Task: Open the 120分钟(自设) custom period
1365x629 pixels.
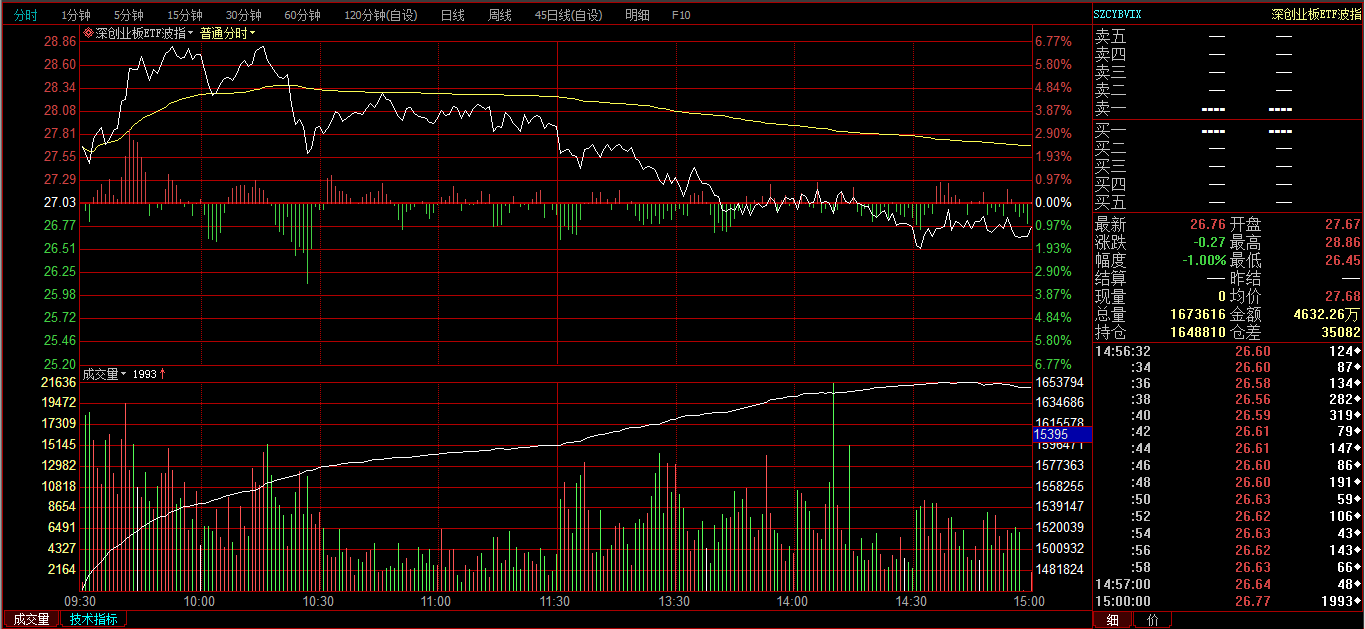Action: pyautogui.click(x=381, y=15)
